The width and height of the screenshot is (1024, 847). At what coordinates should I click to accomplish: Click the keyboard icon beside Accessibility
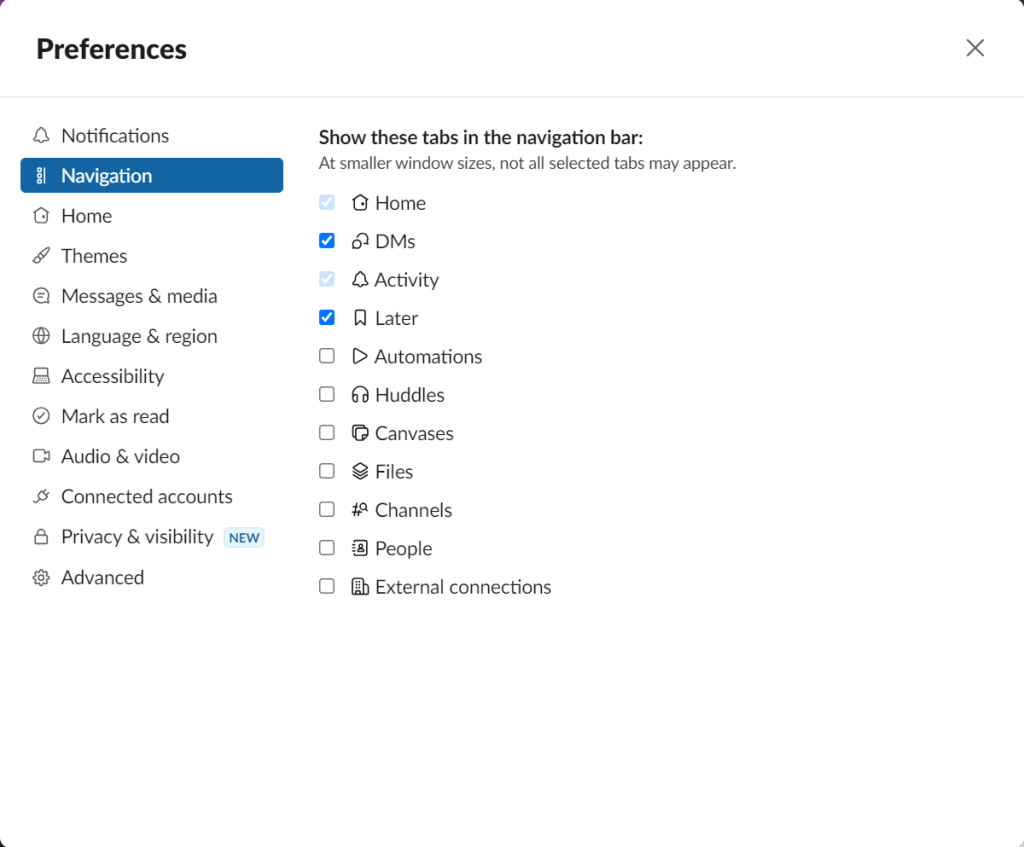(40, 375)
